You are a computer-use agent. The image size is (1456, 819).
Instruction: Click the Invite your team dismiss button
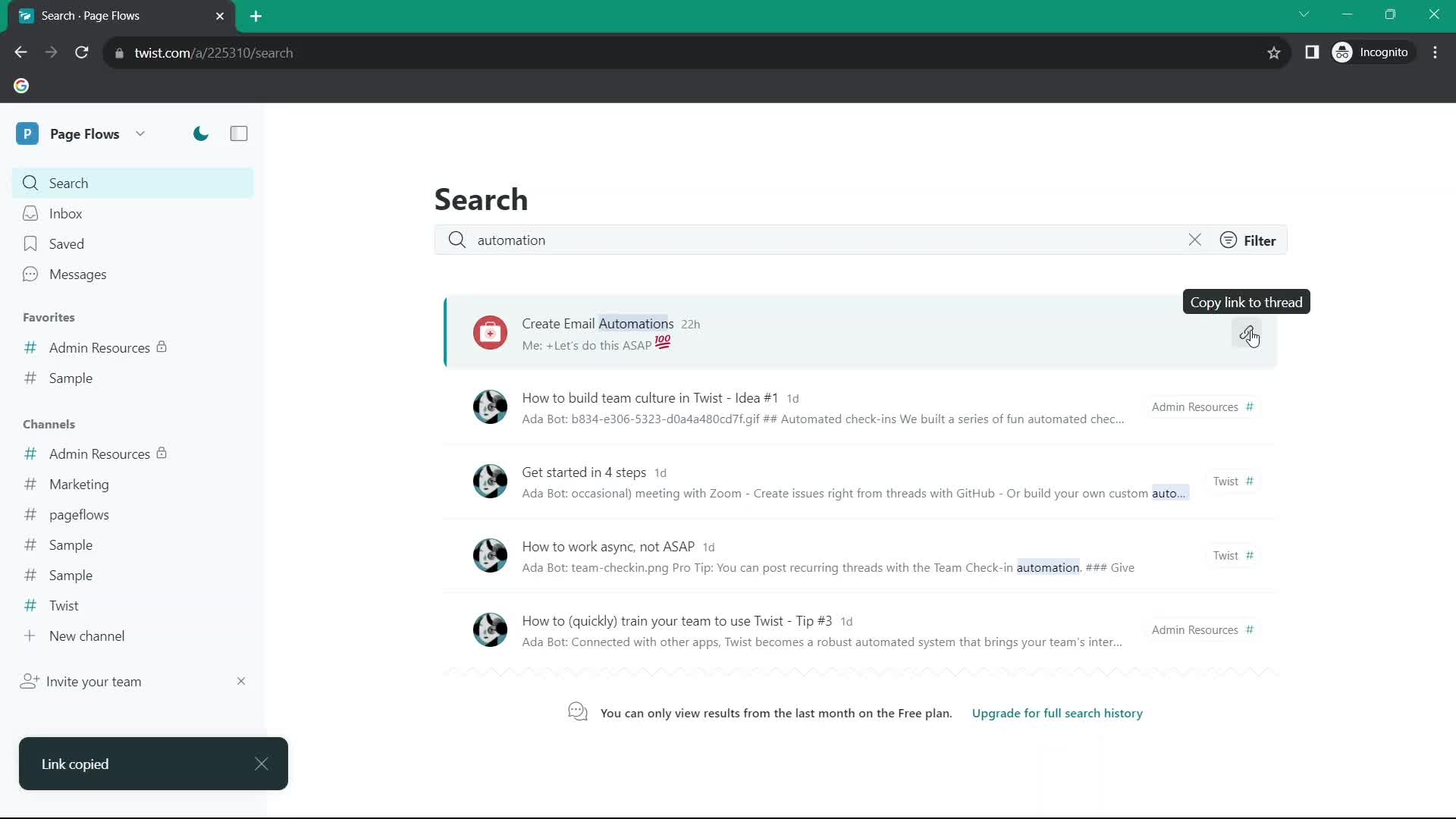(240, 681)
